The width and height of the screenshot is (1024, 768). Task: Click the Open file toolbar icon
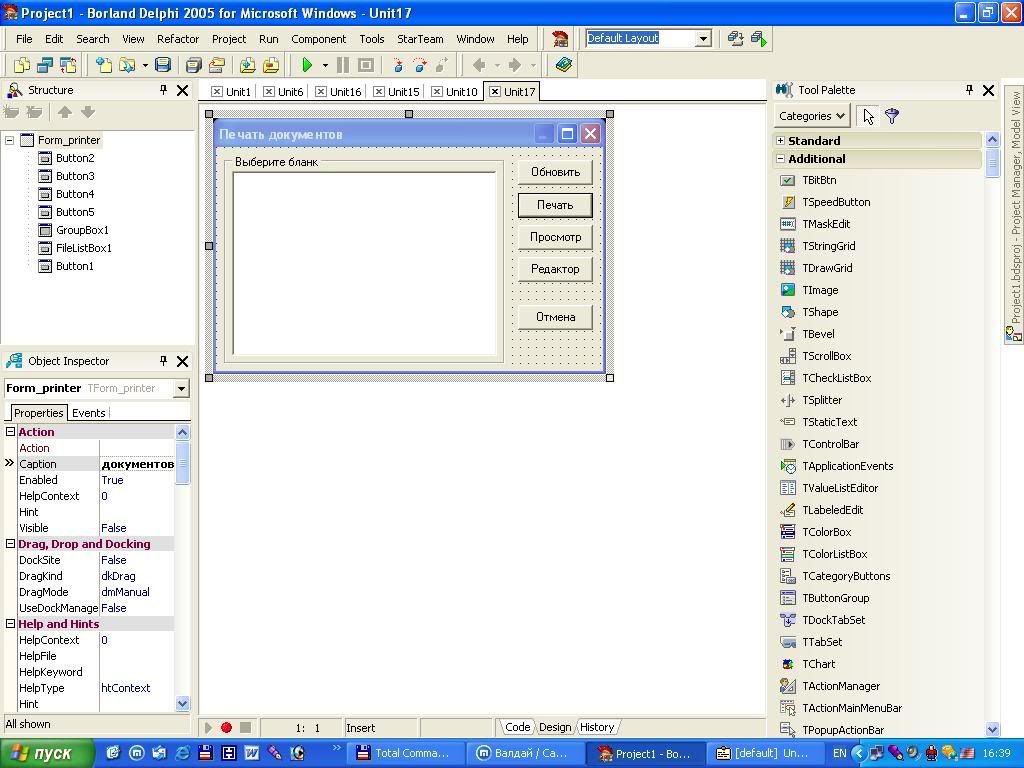point(127,65)
